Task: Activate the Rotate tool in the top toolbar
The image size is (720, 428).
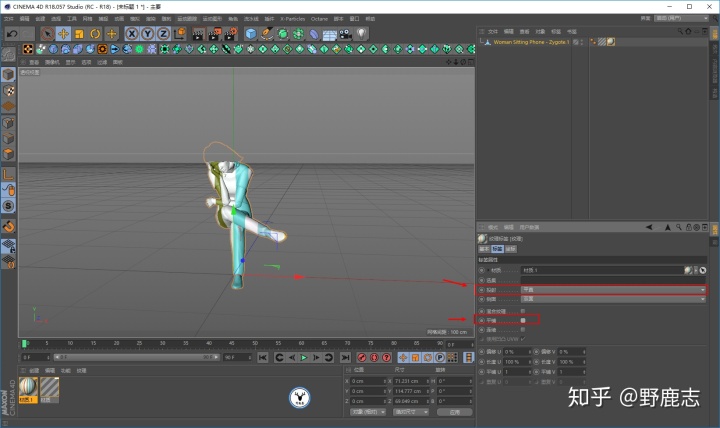Action: (95, 34)
